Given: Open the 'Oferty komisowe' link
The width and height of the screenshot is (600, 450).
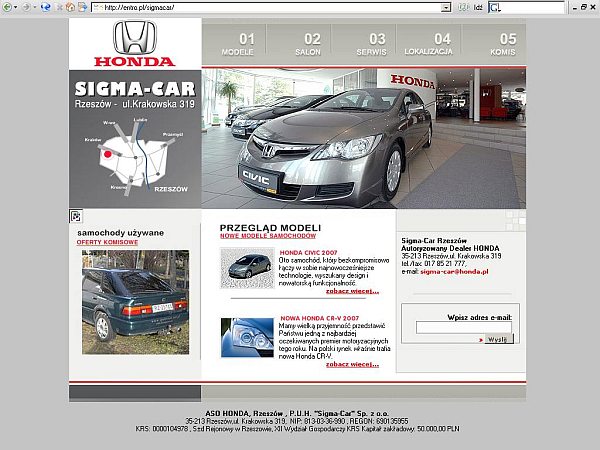Looking at the screenshot, I should click(x=107, y=242).
